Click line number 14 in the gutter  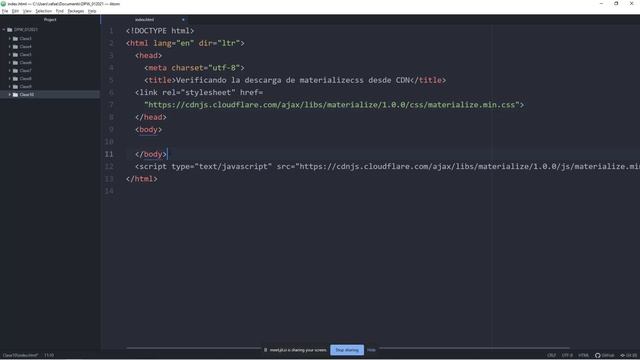click(109, 191)
